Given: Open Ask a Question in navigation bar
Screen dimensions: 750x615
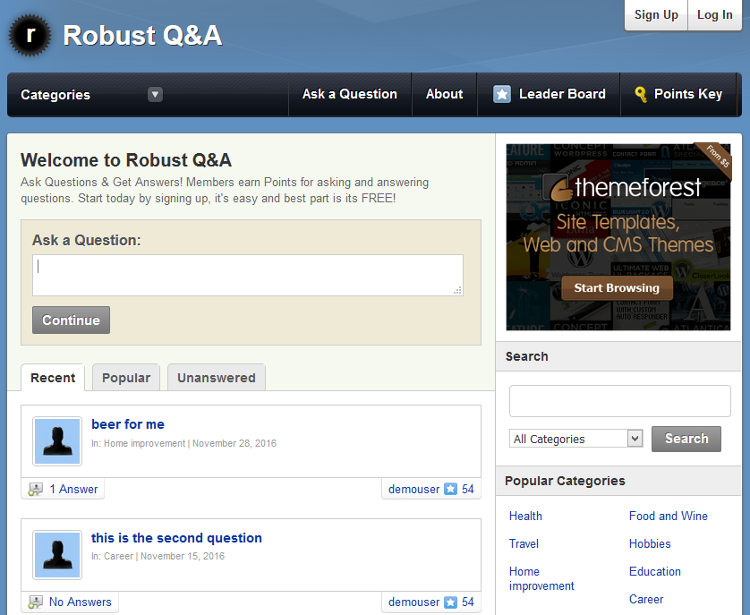Looking at the screenshot, I should pyautogui.click(x=350, y=94).
